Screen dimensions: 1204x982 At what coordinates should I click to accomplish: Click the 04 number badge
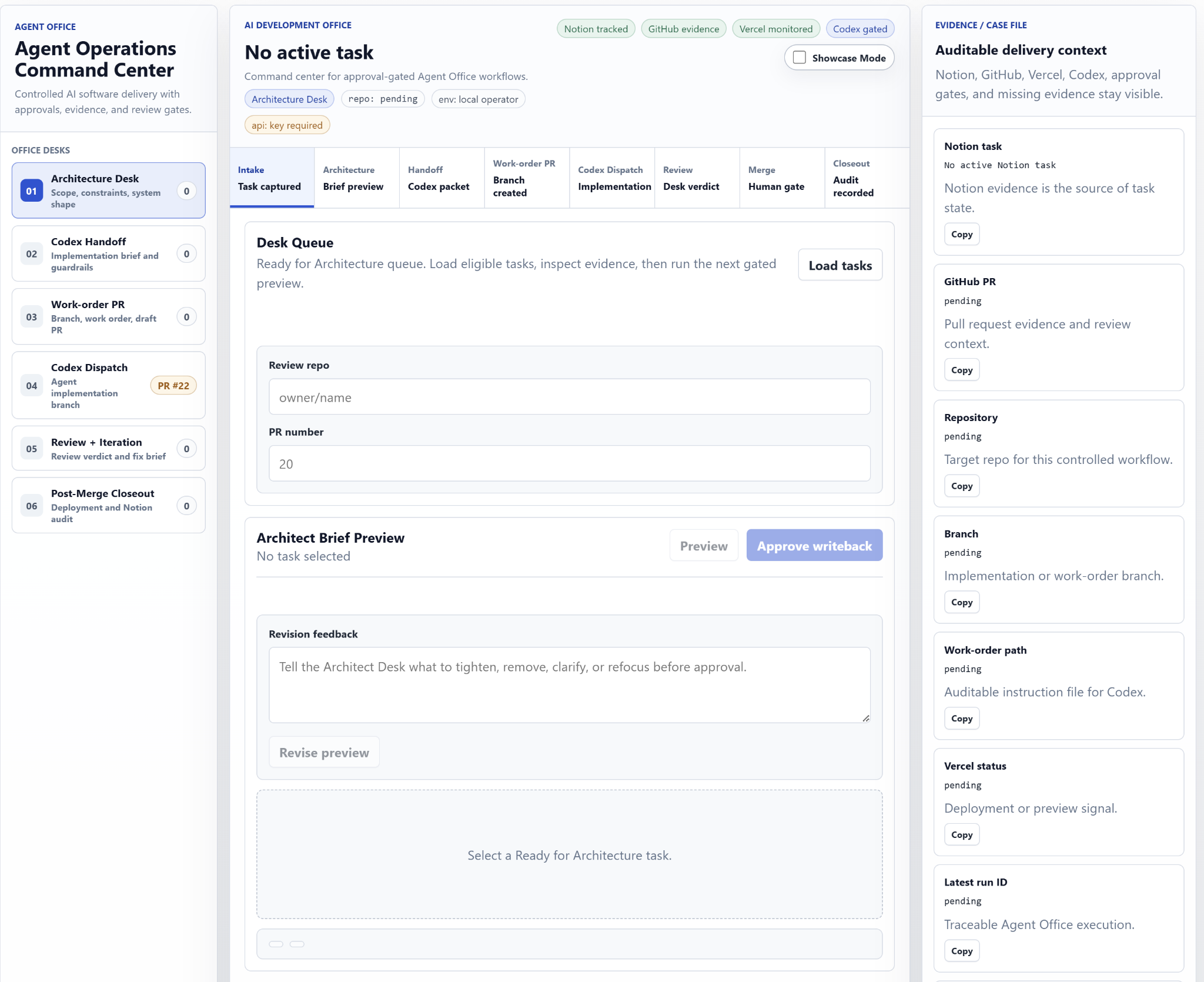[32, 385]
